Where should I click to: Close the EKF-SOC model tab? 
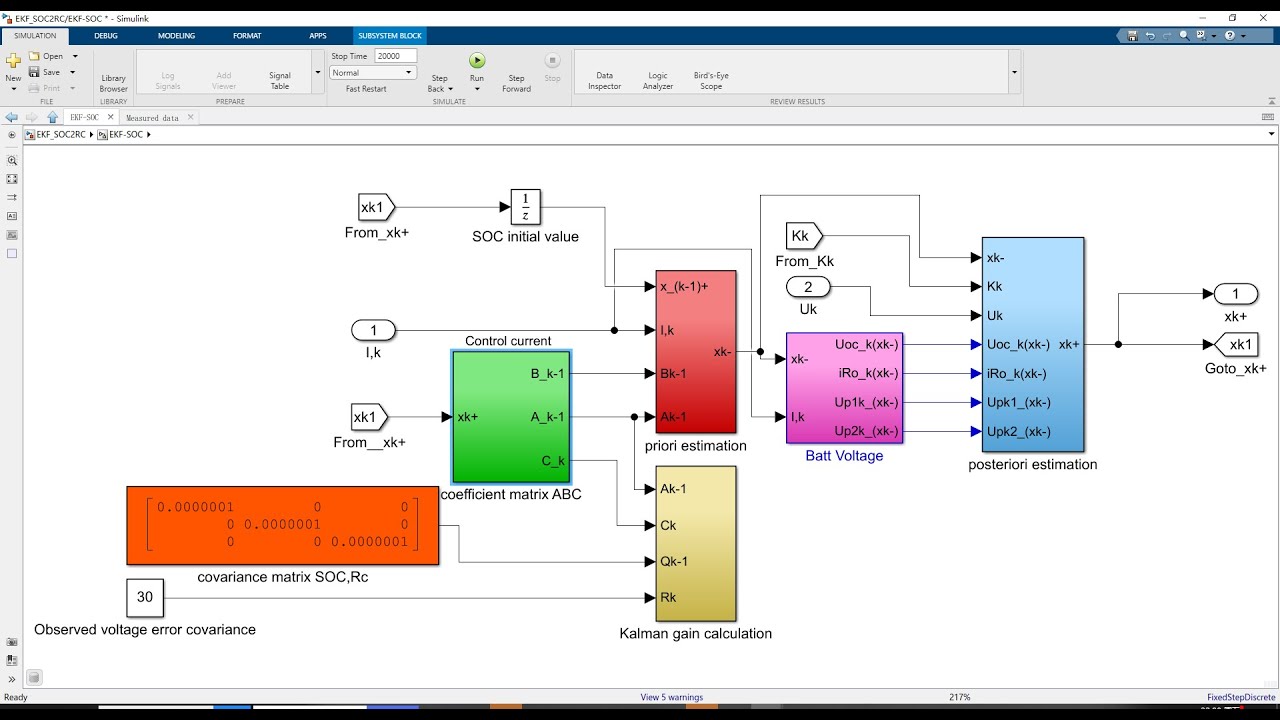pos(111,117)
